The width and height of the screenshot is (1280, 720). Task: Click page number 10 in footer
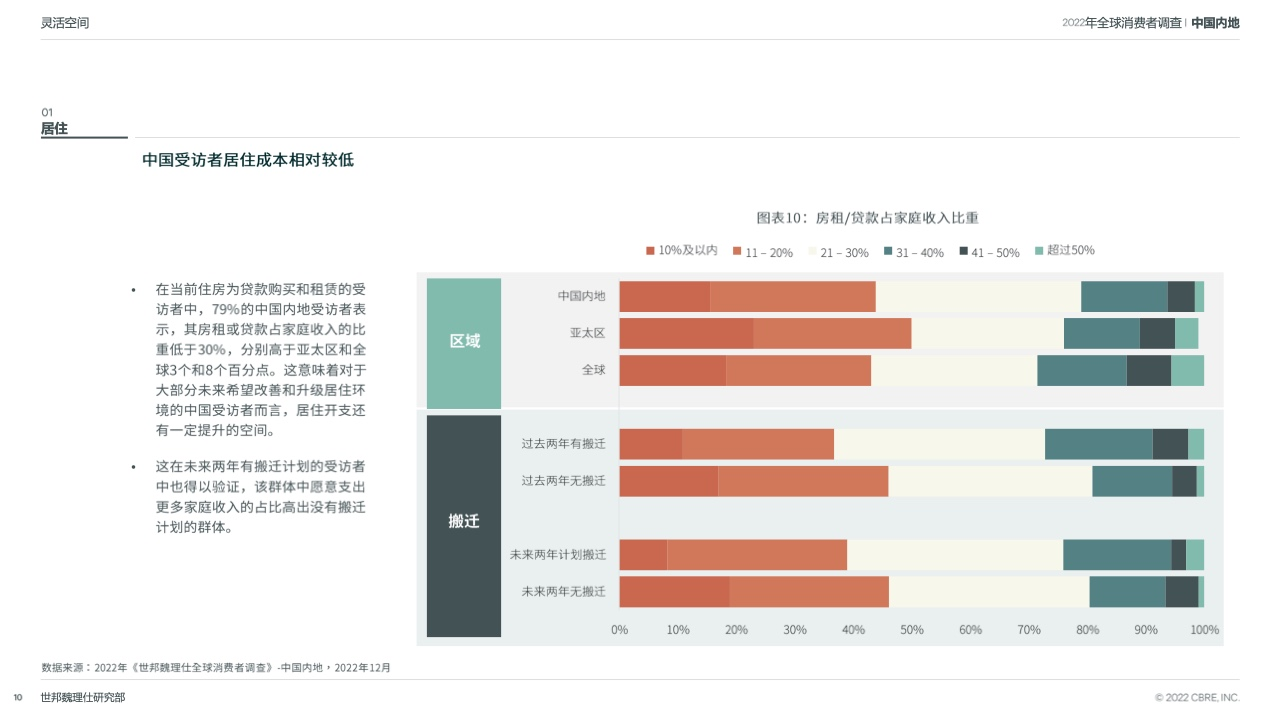pos(17,698)
